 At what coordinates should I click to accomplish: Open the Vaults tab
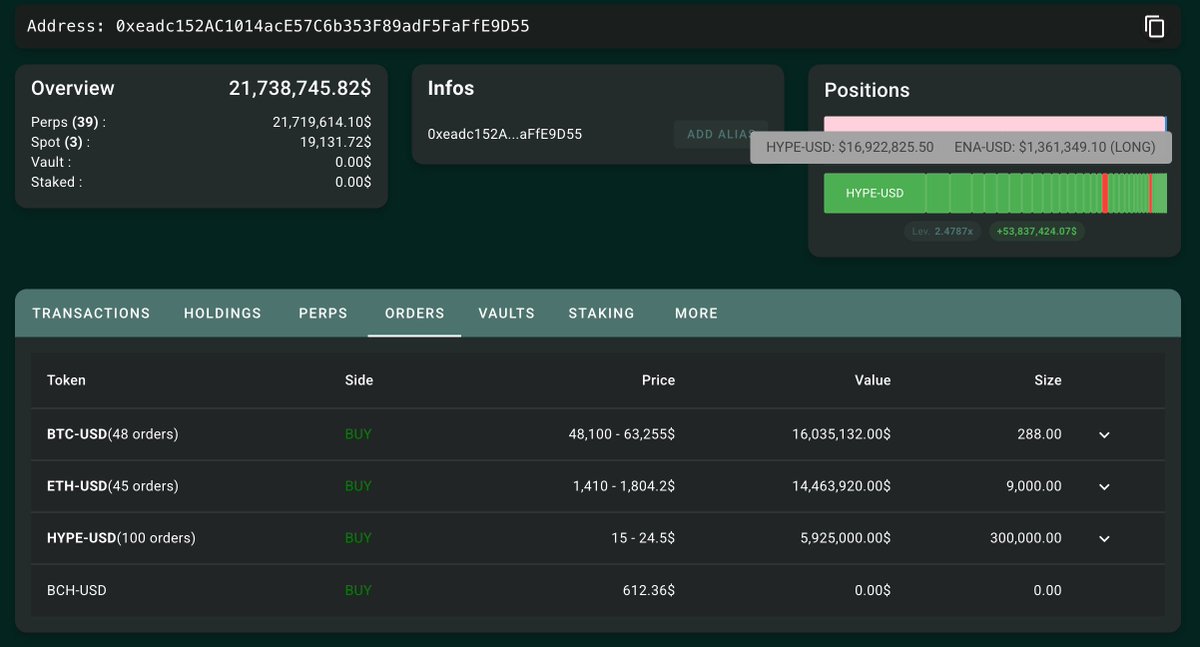pos(506,313)
